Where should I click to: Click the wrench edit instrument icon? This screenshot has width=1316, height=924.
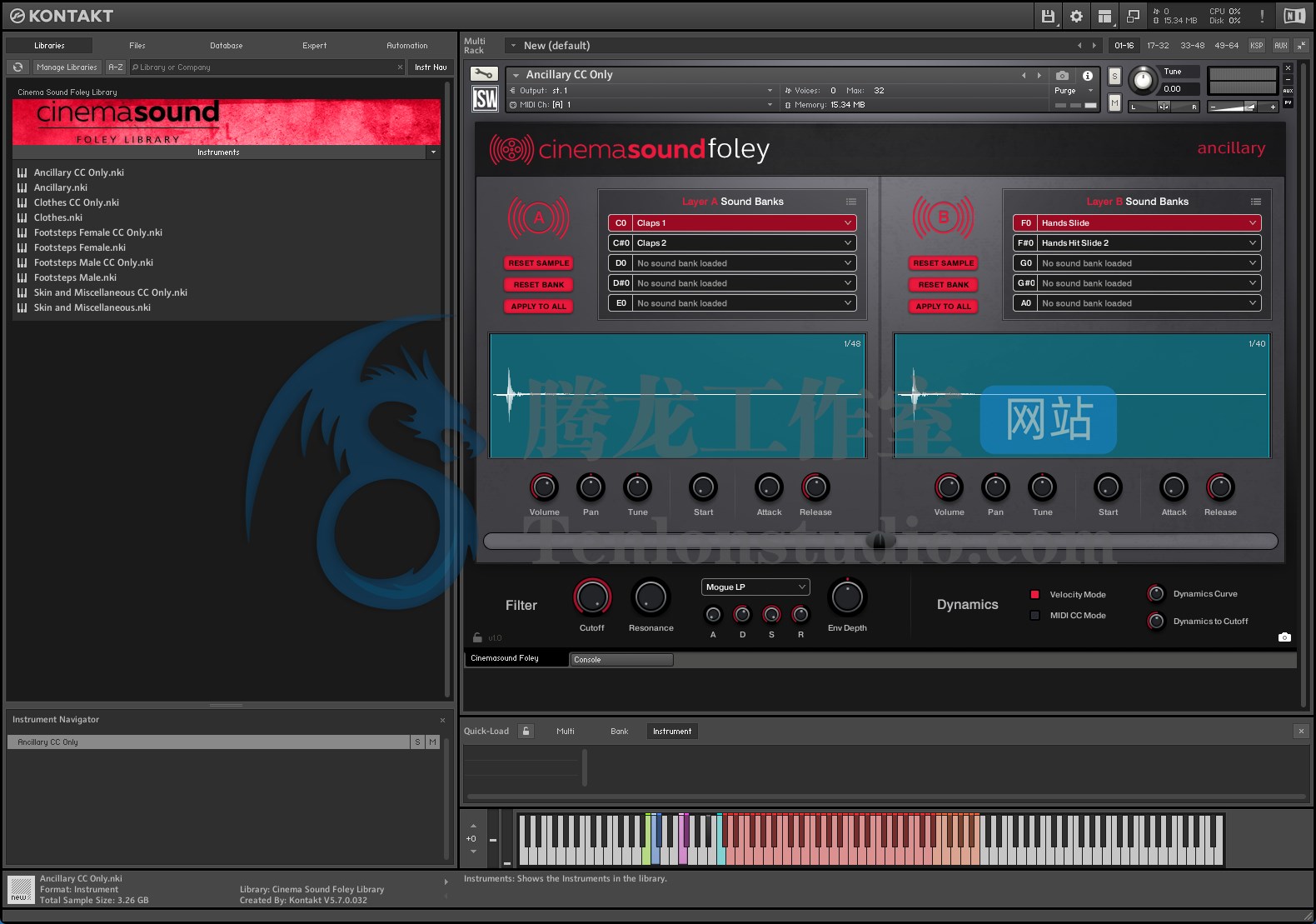pyautogui.click(x=484, y=74)
